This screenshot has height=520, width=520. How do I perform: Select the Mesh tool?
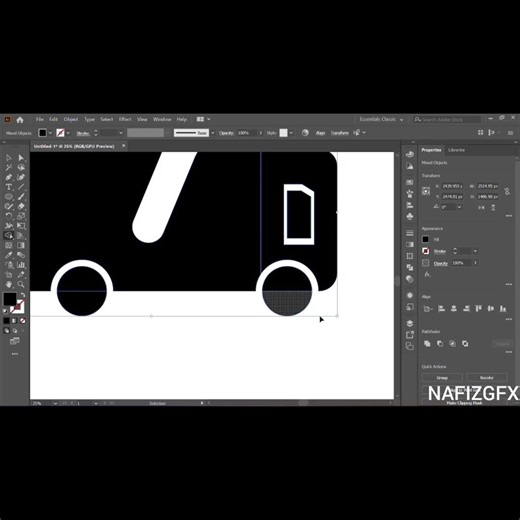(9, 245)
